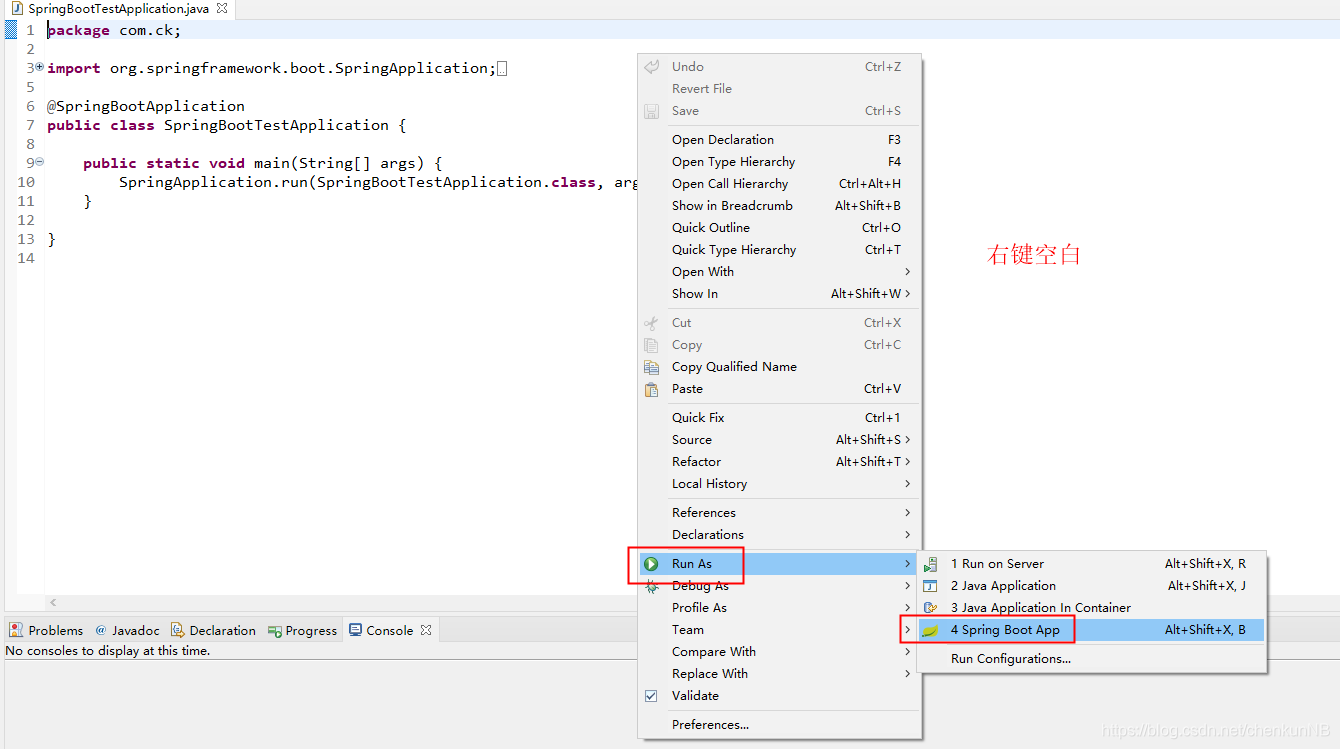Select Open Call Hierarchy
The image size is (1340, 749).
780,184
